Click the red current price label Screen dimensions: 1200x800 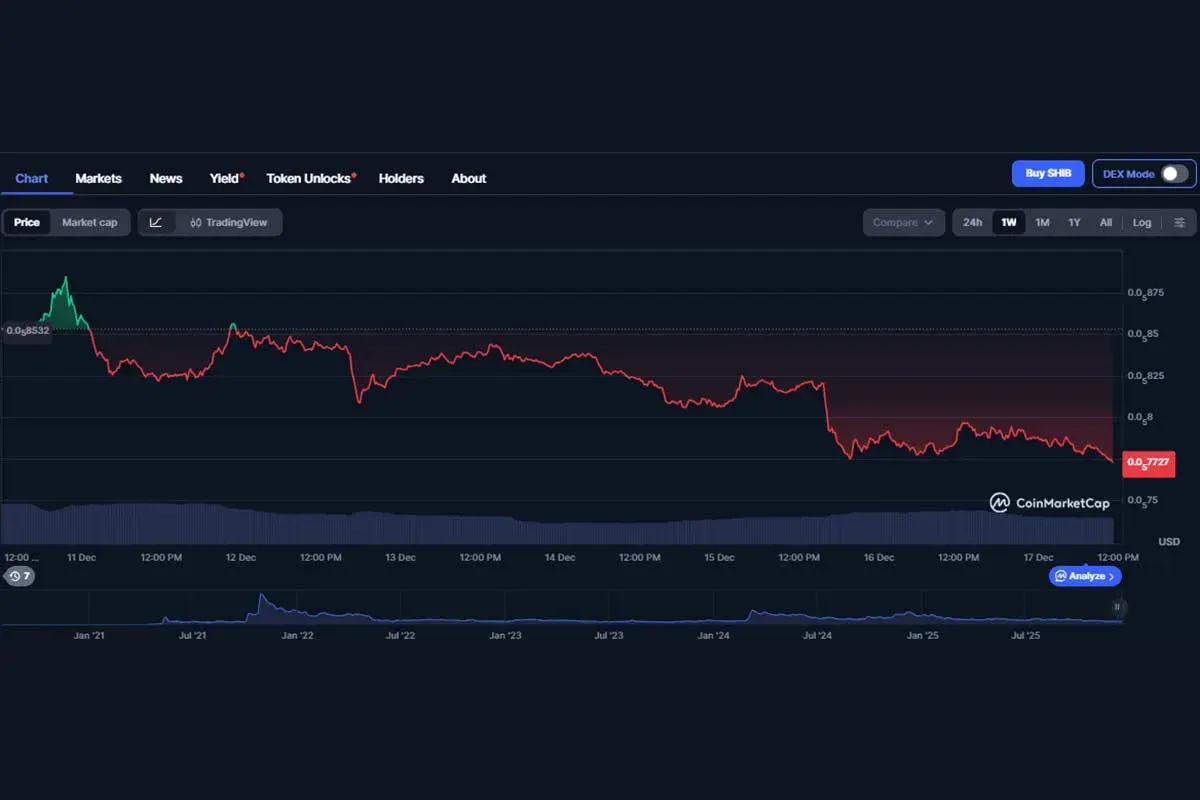[x=1148, y=462]
